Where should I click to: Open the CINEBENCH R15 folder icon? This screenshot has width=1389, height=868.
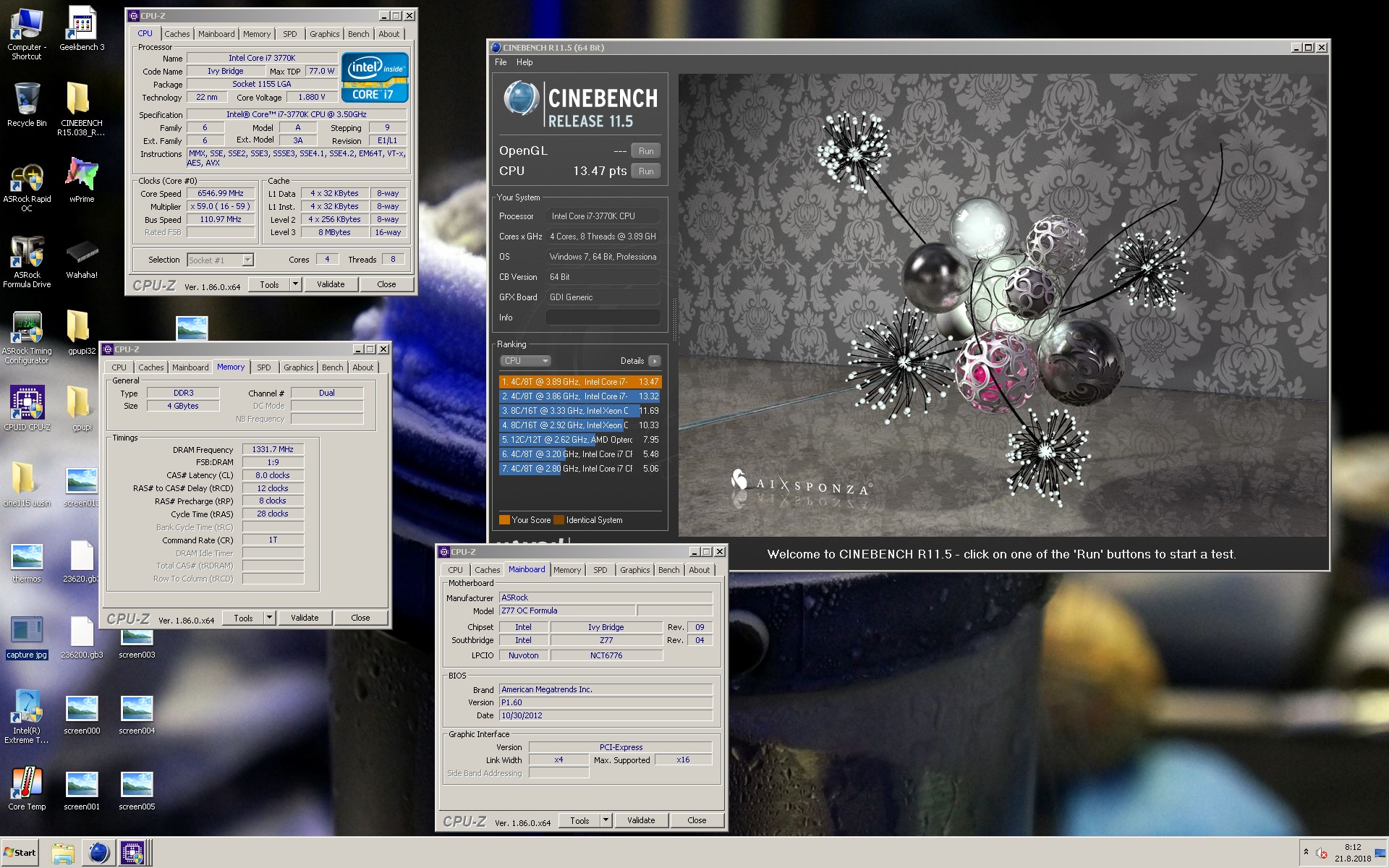point(82,109)
